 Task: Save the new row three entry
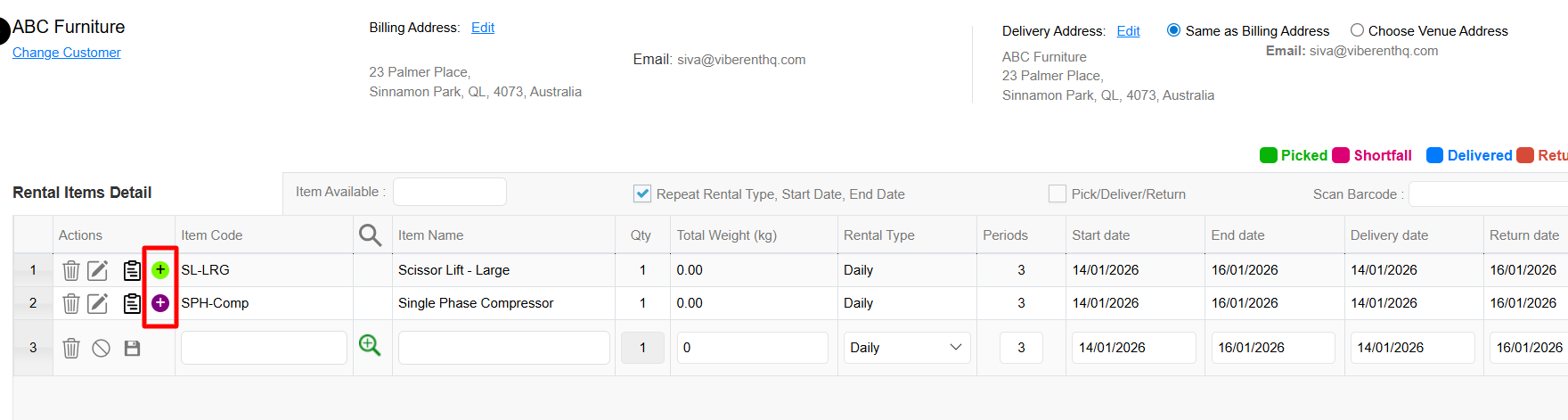tap(132, 348)
